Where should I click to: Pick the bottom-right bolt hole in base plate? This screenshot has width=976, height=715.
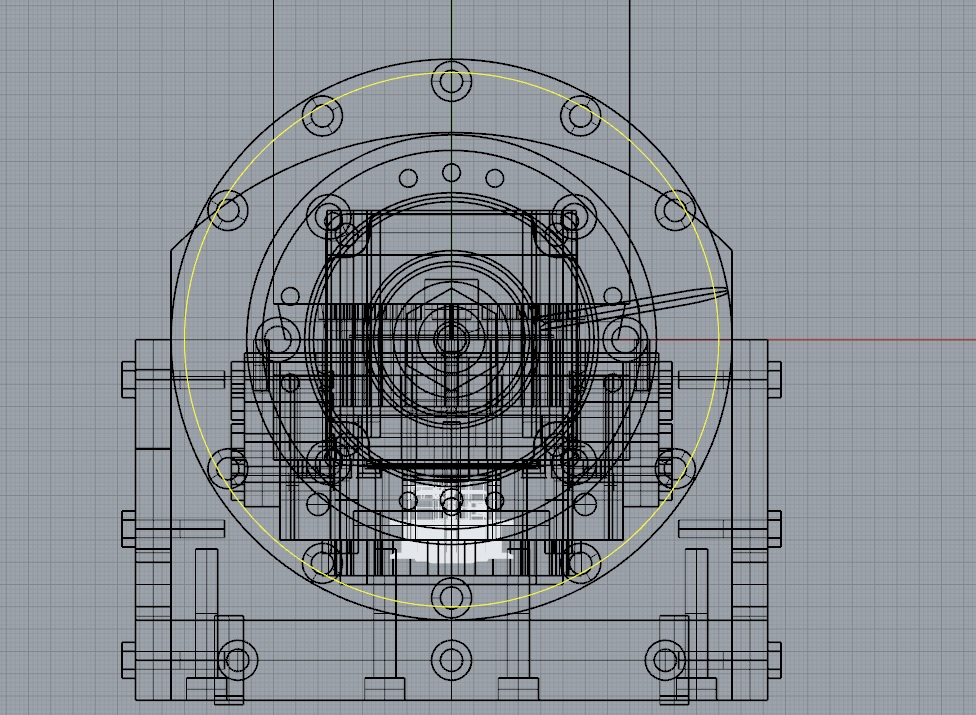(x=665, y=660)
